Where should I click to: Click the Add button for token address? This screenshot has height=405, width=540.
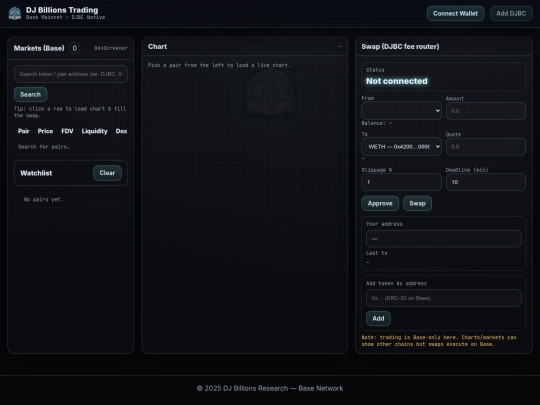point(378,319)
